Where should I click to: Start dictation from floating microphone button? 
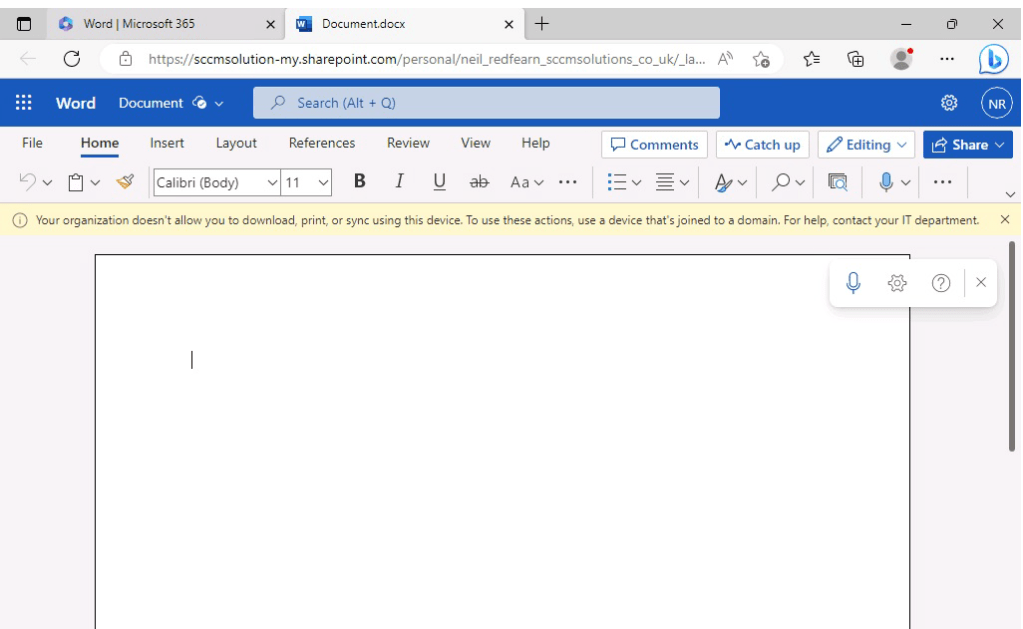click(853, 283)
